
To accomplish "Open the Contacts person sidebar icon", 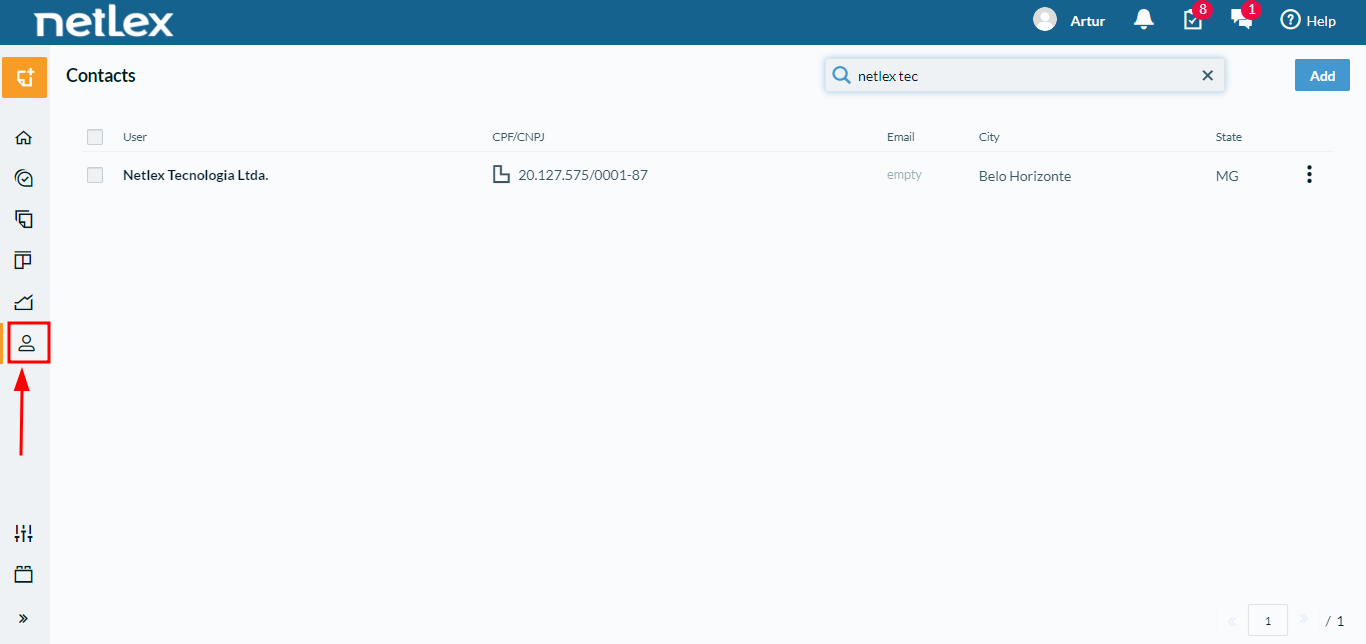I will tap(26, 343).
